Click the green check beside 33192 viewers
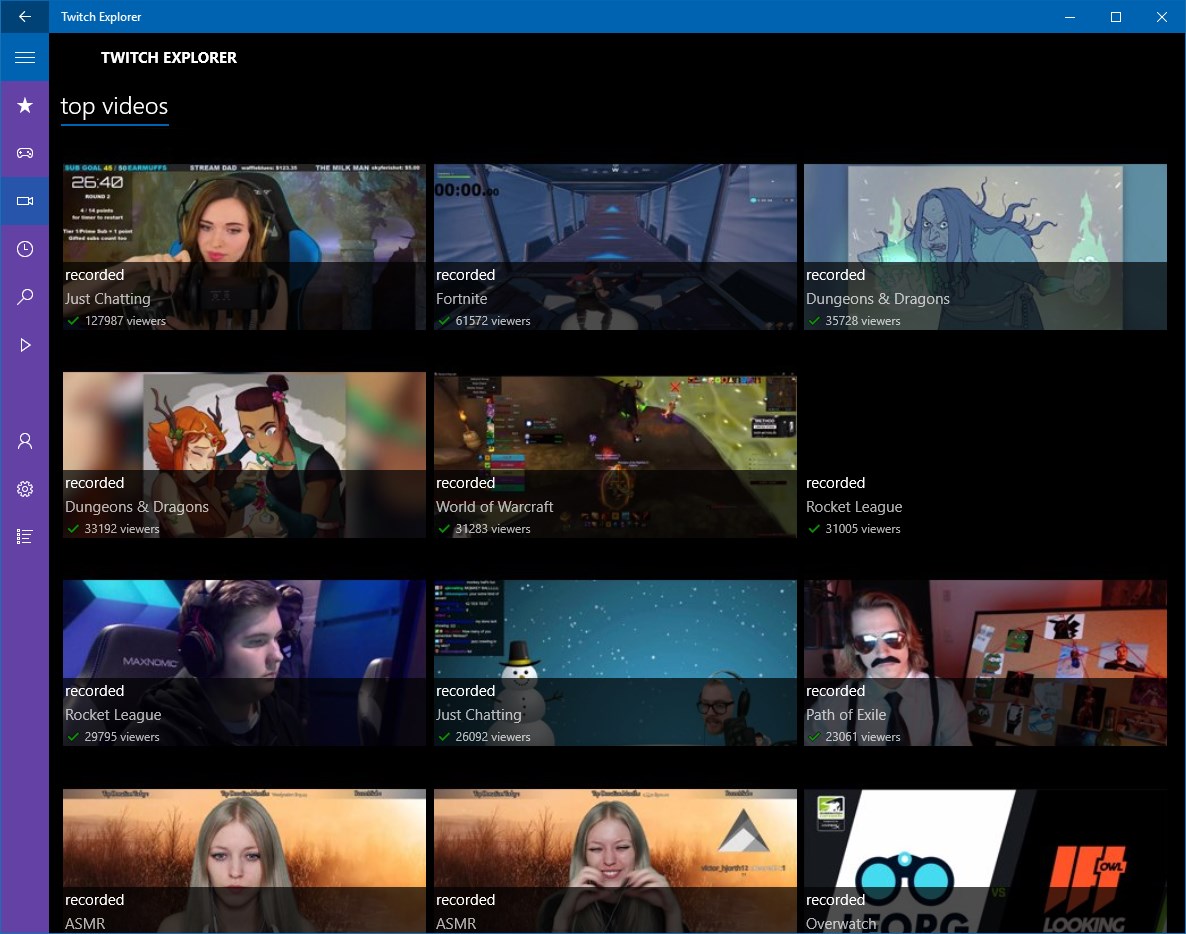Image resolution: width=1186 pixels, height=934 pixels. tap(73, 529)
